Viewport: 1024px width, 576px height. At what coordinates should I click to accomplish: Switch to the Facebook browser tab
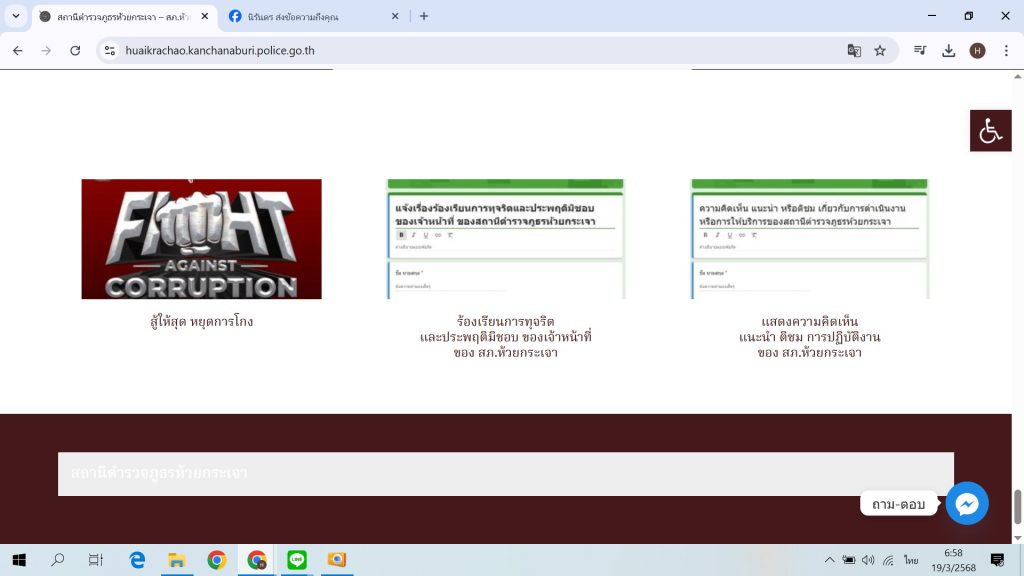pyautogui.click(x=310, y=16)
